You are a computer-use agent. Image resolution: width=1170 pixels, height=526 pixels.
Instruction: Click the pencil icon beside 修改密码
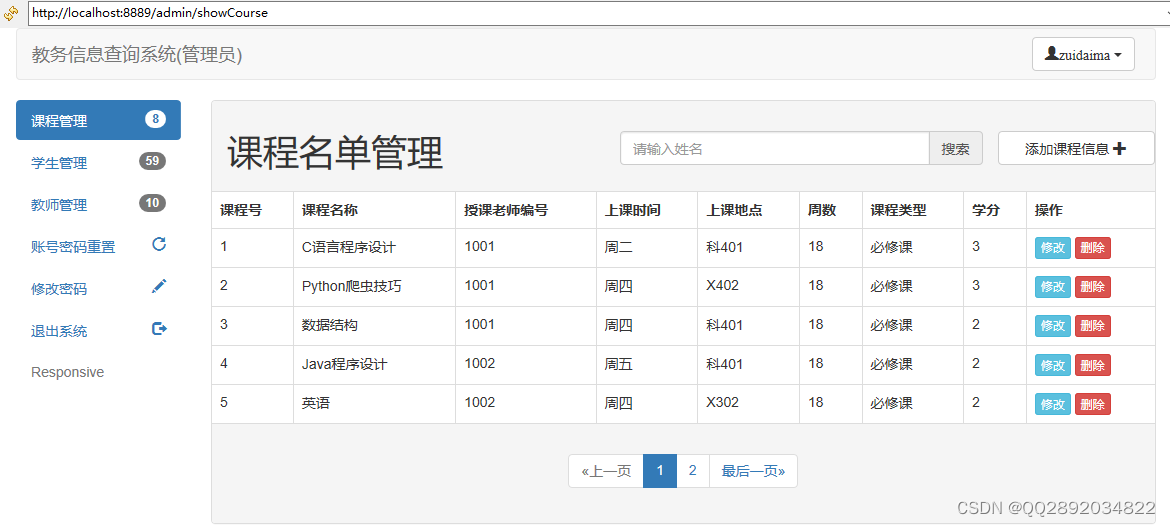(x=159, y=287)
